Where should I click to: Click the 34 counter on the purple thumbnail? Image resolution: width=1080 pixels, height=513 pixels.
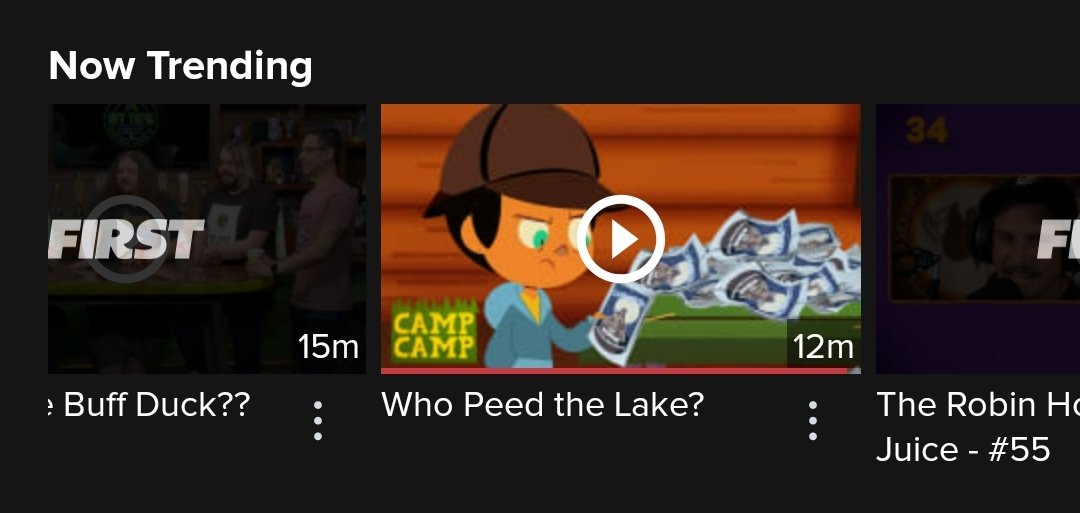[x=926, y=131]
